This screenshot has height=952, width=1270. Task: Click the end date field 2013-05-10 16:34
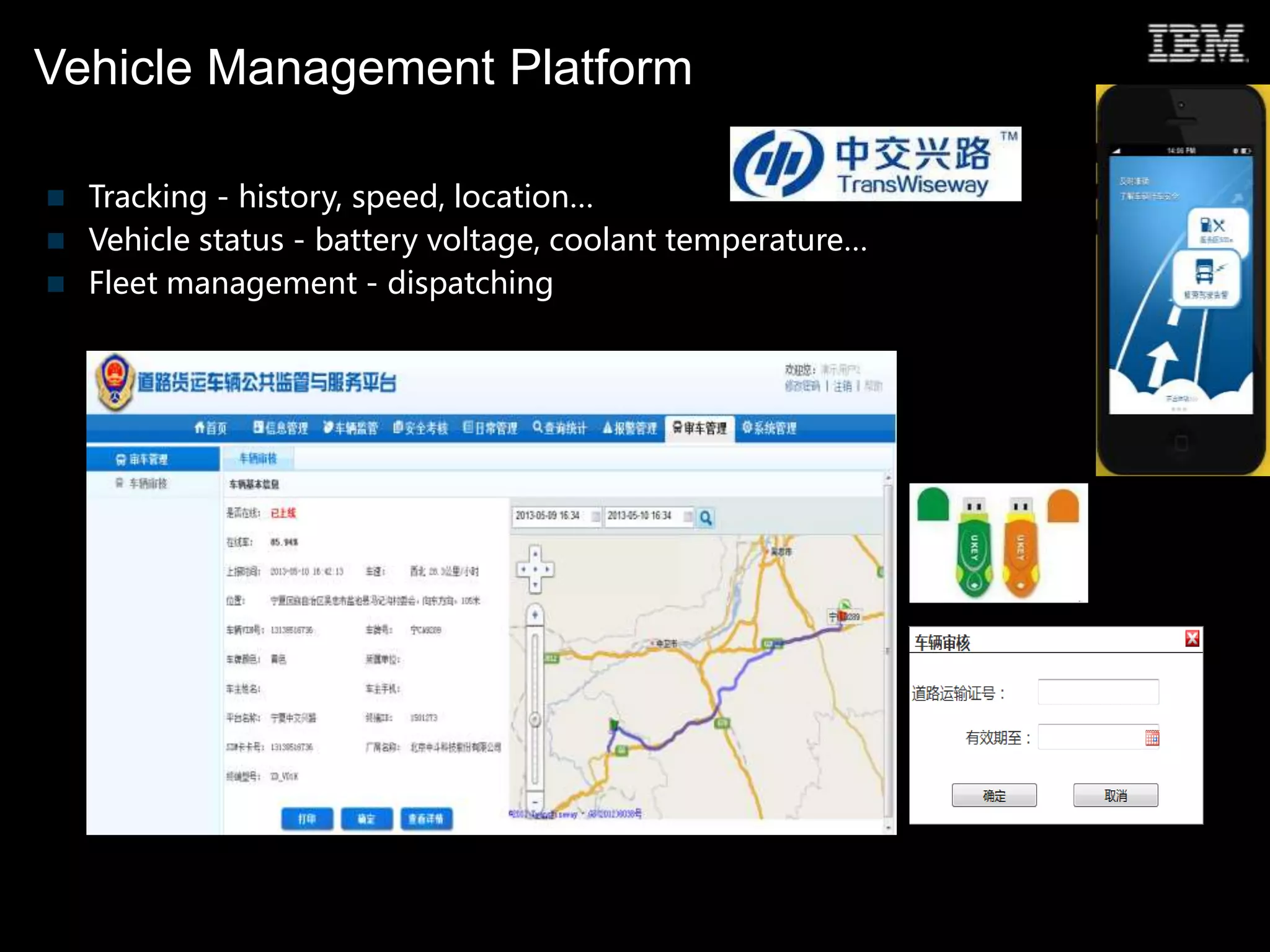[x=649, y=516]
